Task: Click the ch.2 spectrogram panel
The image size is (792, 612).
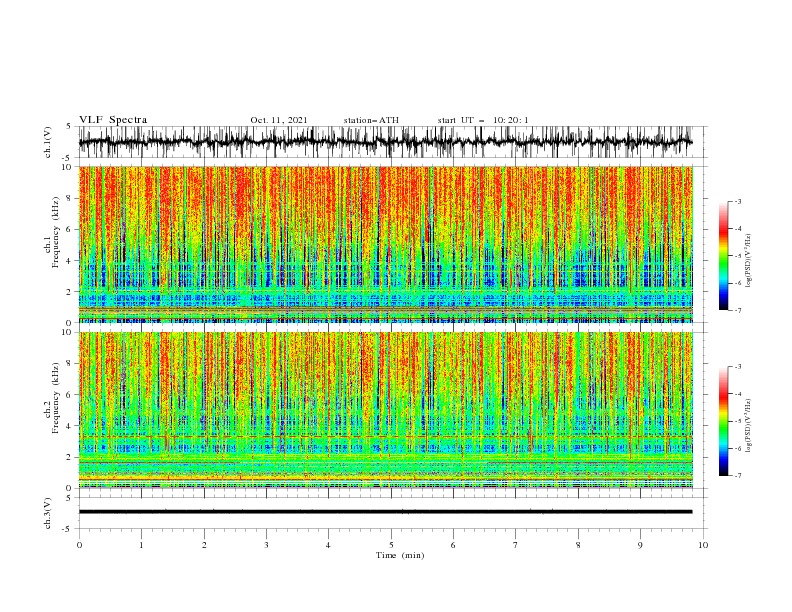Action: pos(386,410)
